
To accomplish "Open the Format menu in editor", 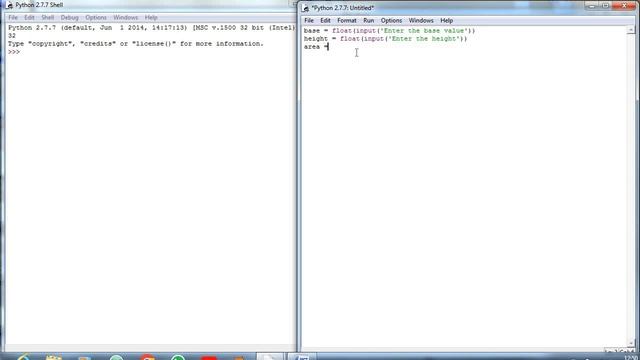I will [x=347, y=20].
